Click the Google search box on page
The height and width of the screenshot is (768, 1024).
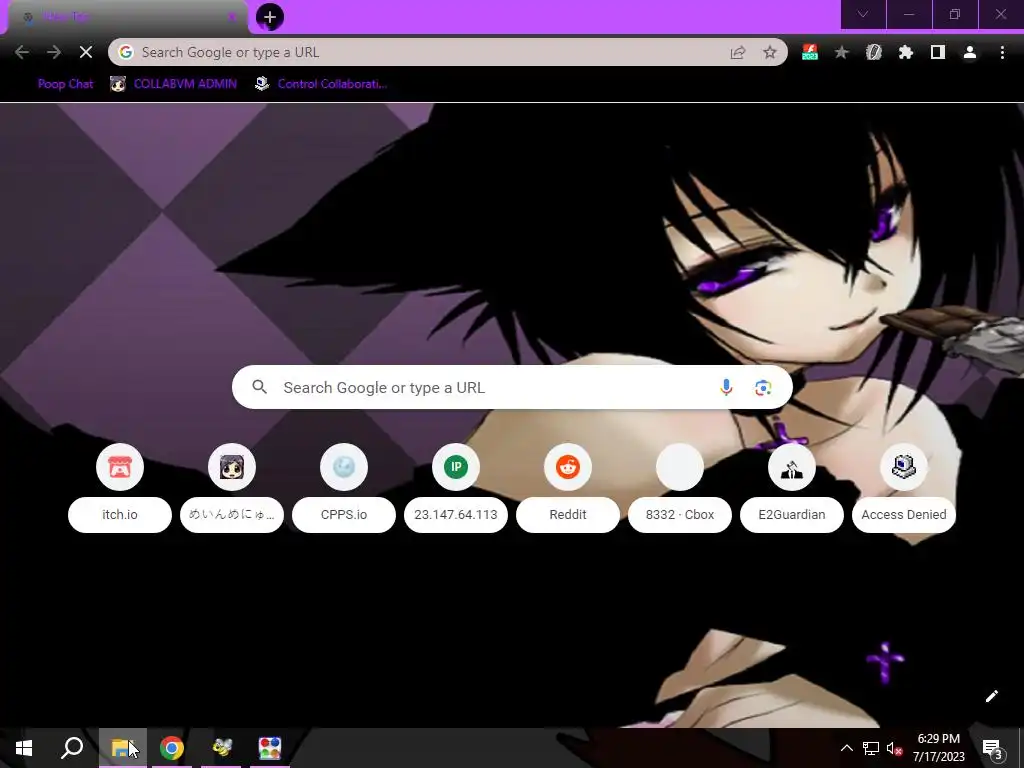tap(512, 387)
